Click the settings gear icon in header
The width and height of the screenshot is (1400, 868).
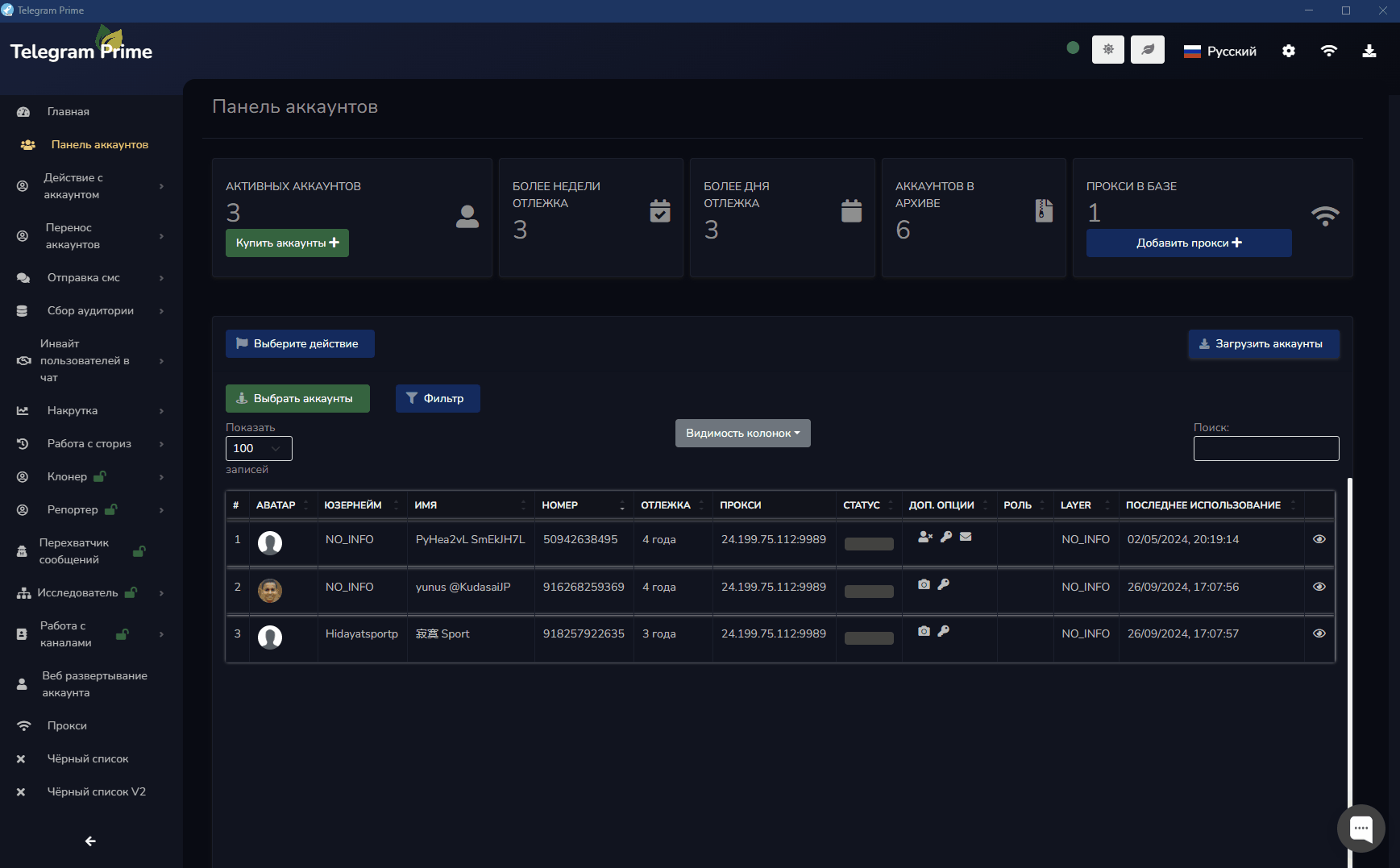click(x=1289, y=51)
